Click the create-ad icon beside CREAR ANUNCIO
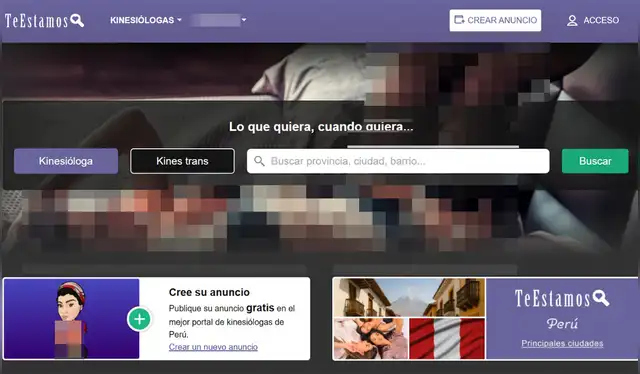This screenshot has width=640, height=374. tap(459, 20)
